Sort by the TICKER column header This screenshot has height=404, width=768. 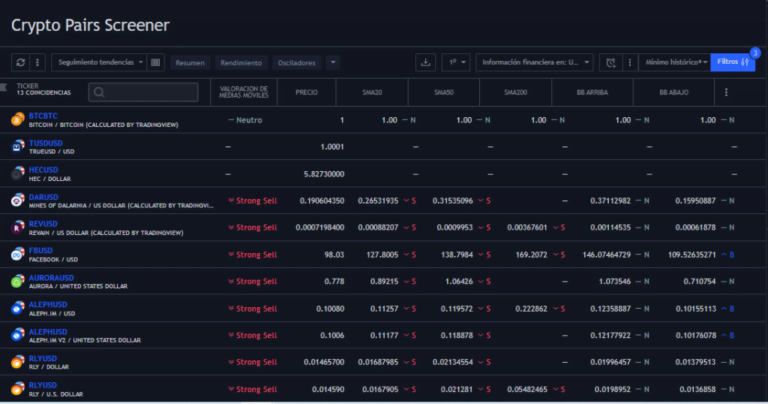[x=27, y=86]
